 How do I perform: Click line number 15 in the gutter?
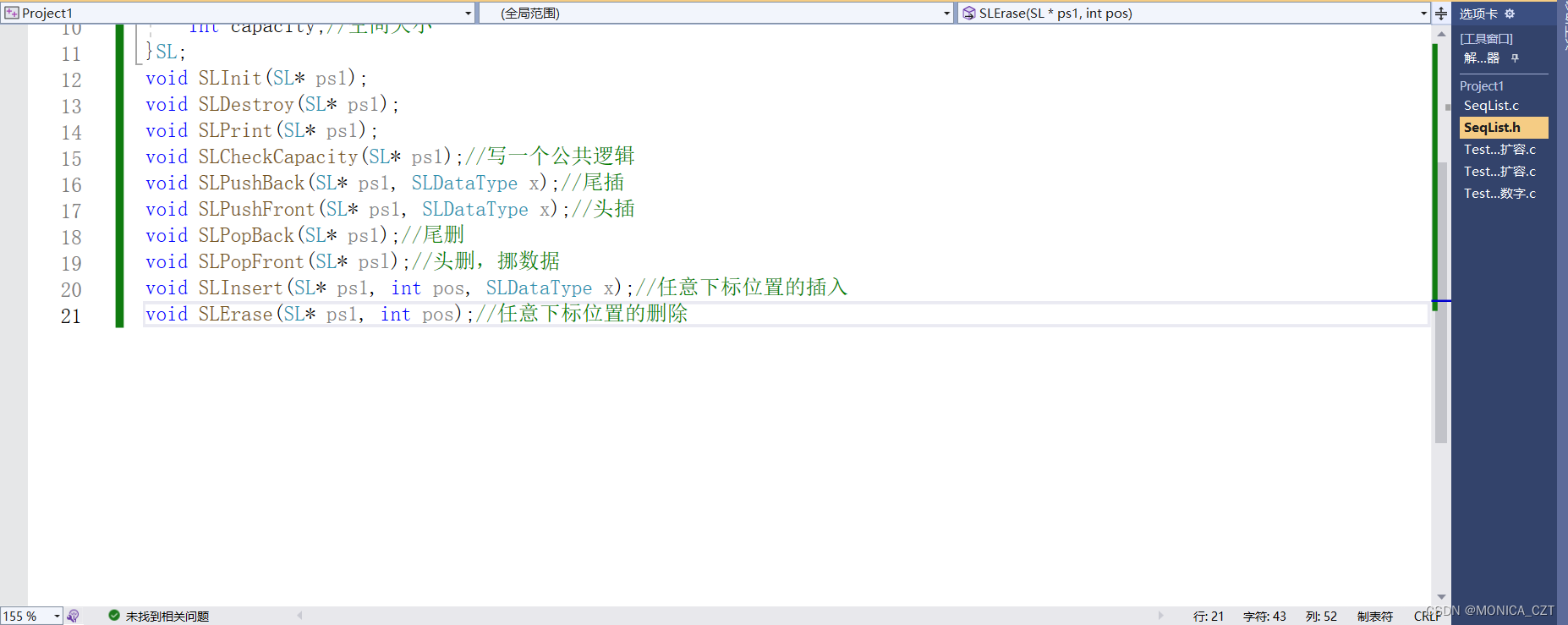click(71, 159)
